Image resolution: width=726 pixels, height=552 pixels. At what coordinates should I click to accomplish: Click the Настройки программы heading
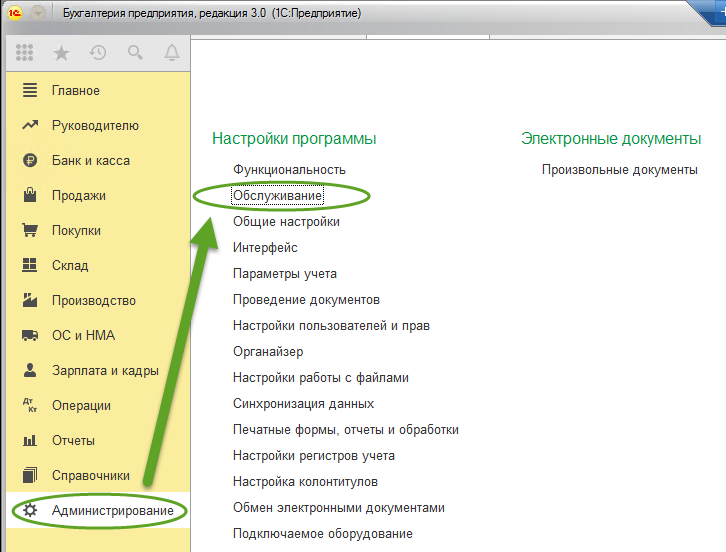point(294,138)
